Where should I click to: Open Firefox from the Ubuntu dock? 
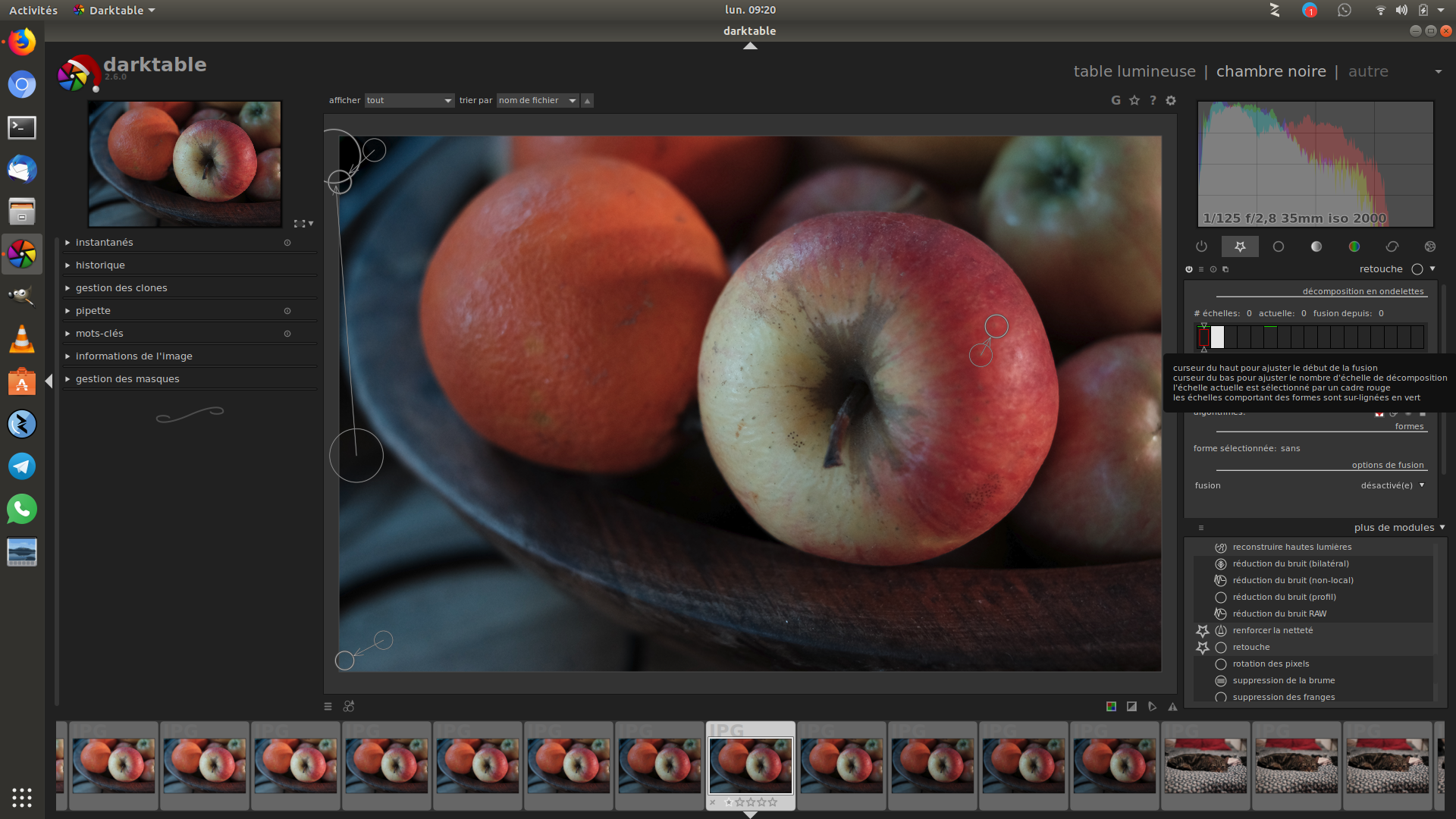pos(22,42)
